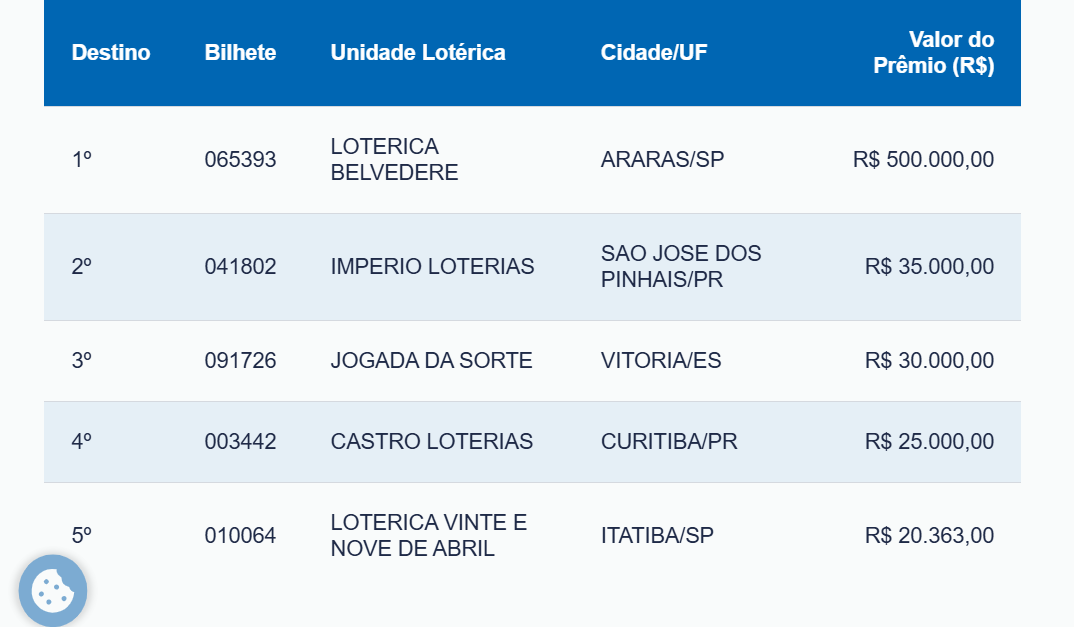Select LOTERICA BELVEDERE cell
Viewport: 1074px width, 627px height.
(x=395, y=159)
